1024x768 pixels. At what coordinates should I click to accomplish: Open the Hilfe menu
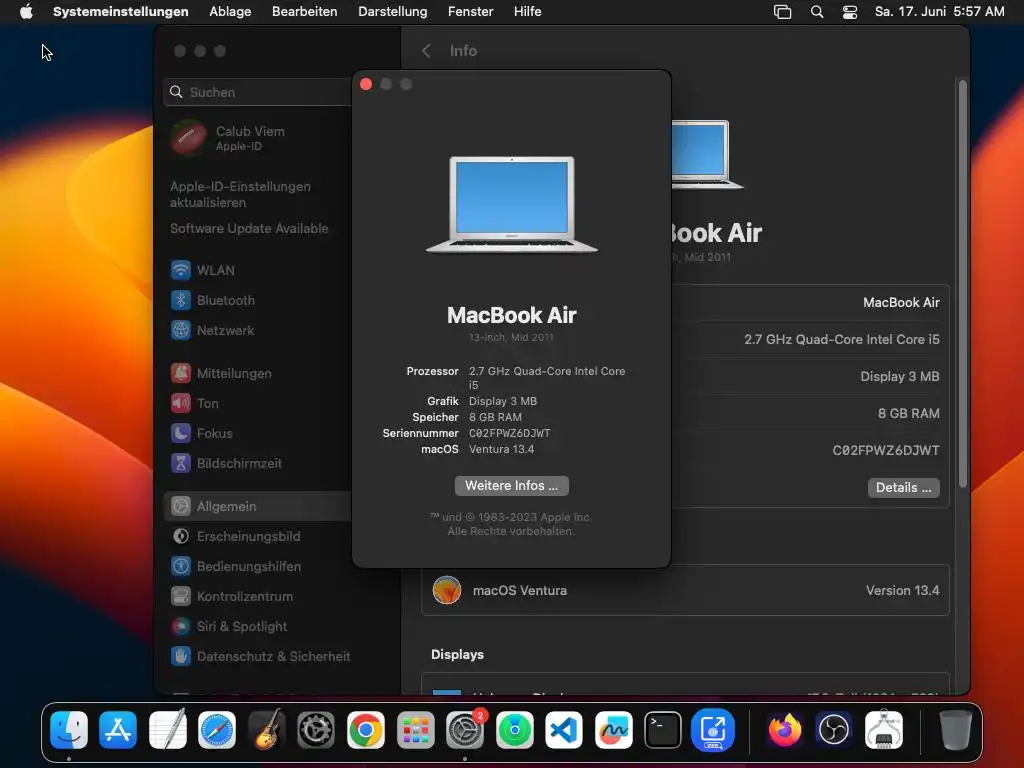coord(527,11)
